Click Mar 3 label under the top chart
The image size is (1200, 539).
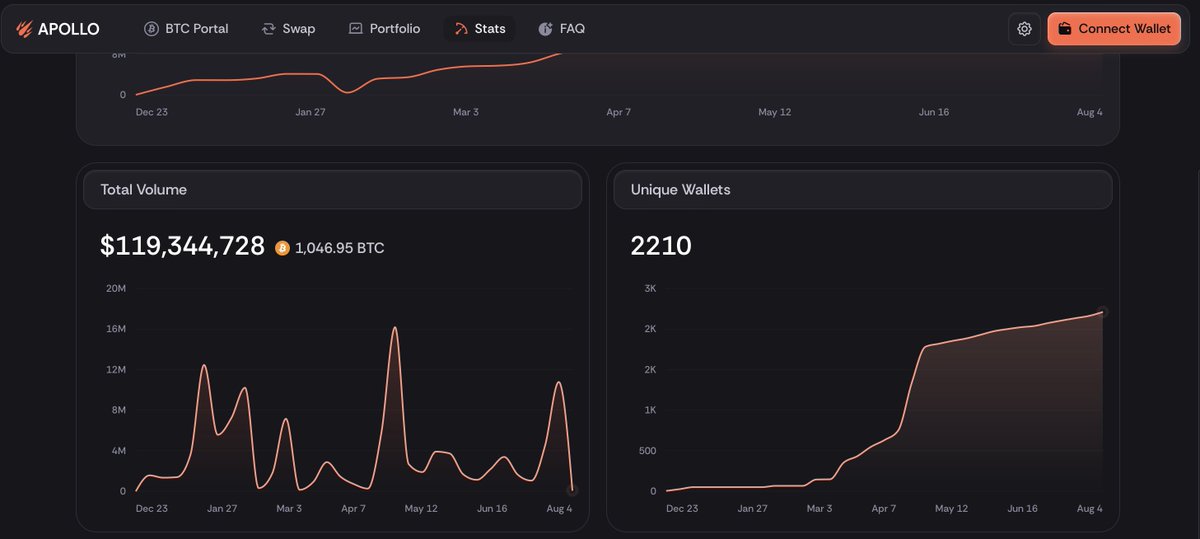466,112
